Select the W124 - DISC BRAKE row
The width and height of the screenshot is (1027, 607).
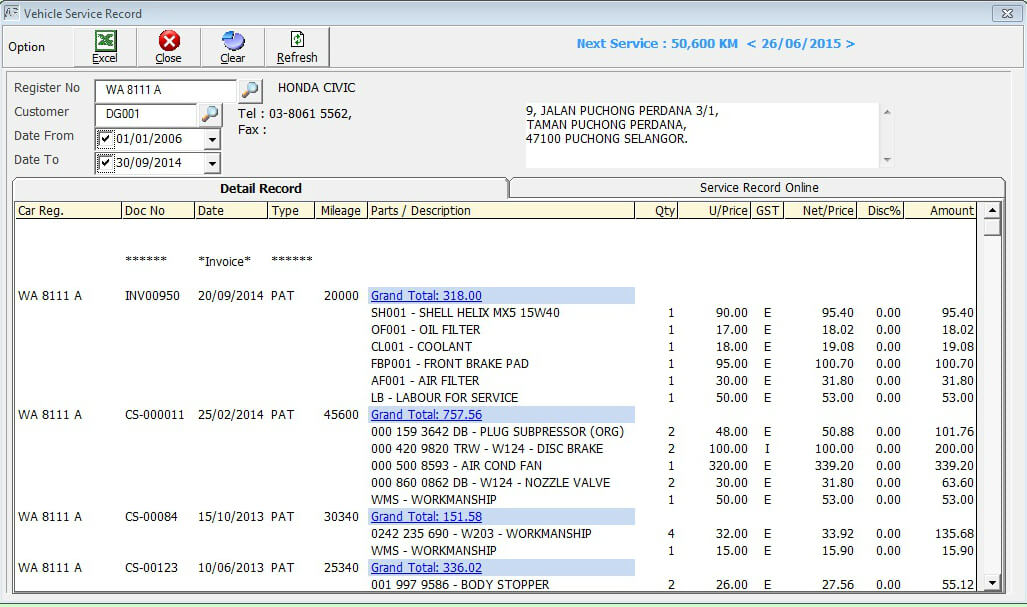tap(495, 449)
